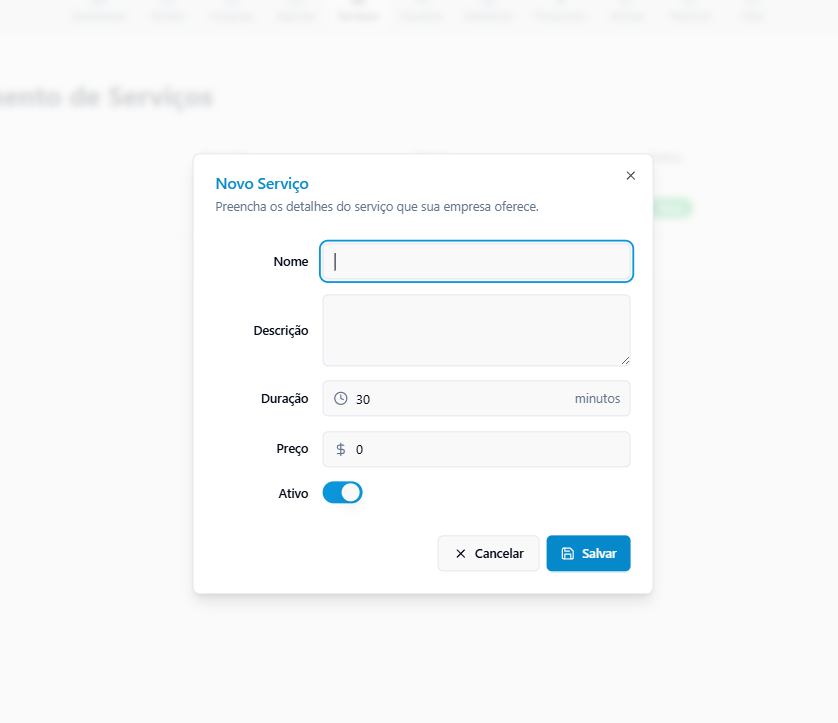
Task: Click the Duração label
Action: (284, 399)
